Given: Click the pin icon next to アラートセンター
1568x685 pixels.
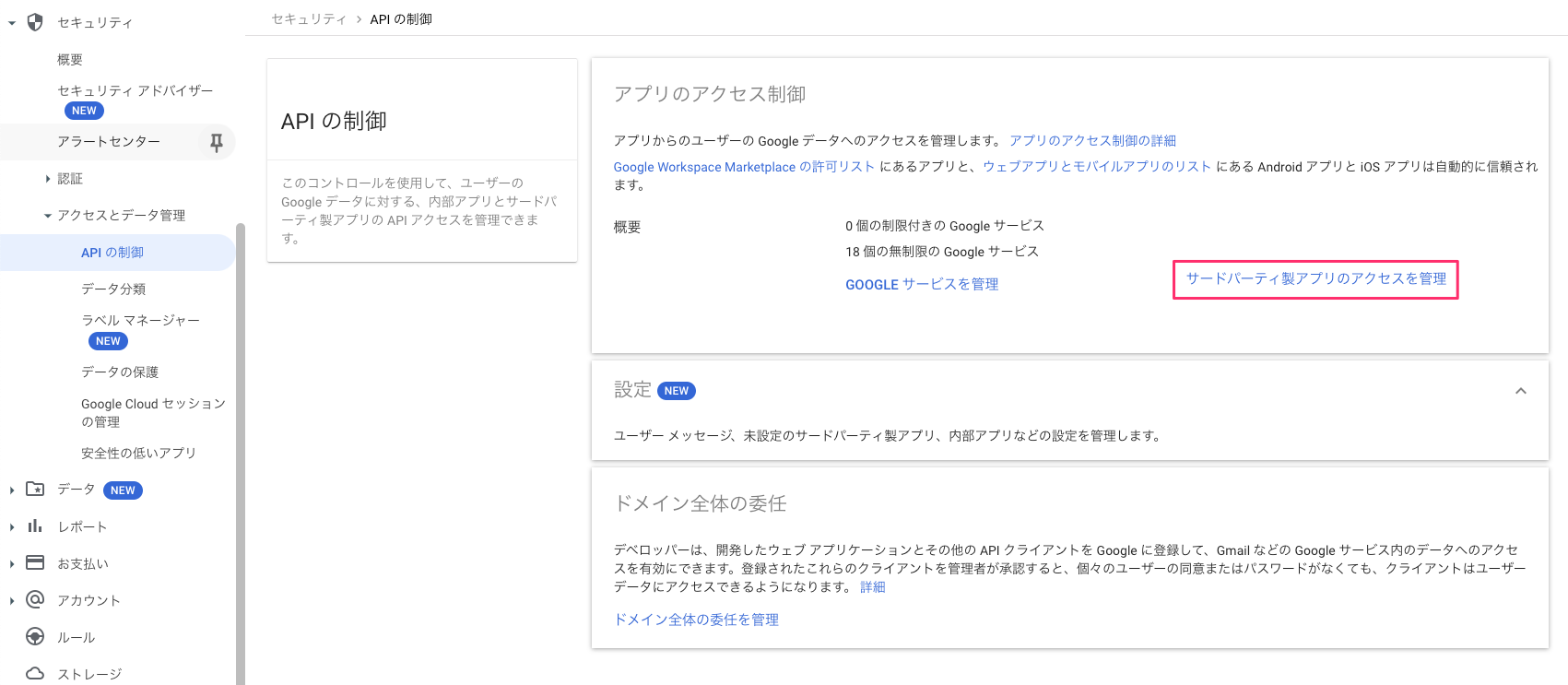Looking at the screenshot, I should point(217,142).
